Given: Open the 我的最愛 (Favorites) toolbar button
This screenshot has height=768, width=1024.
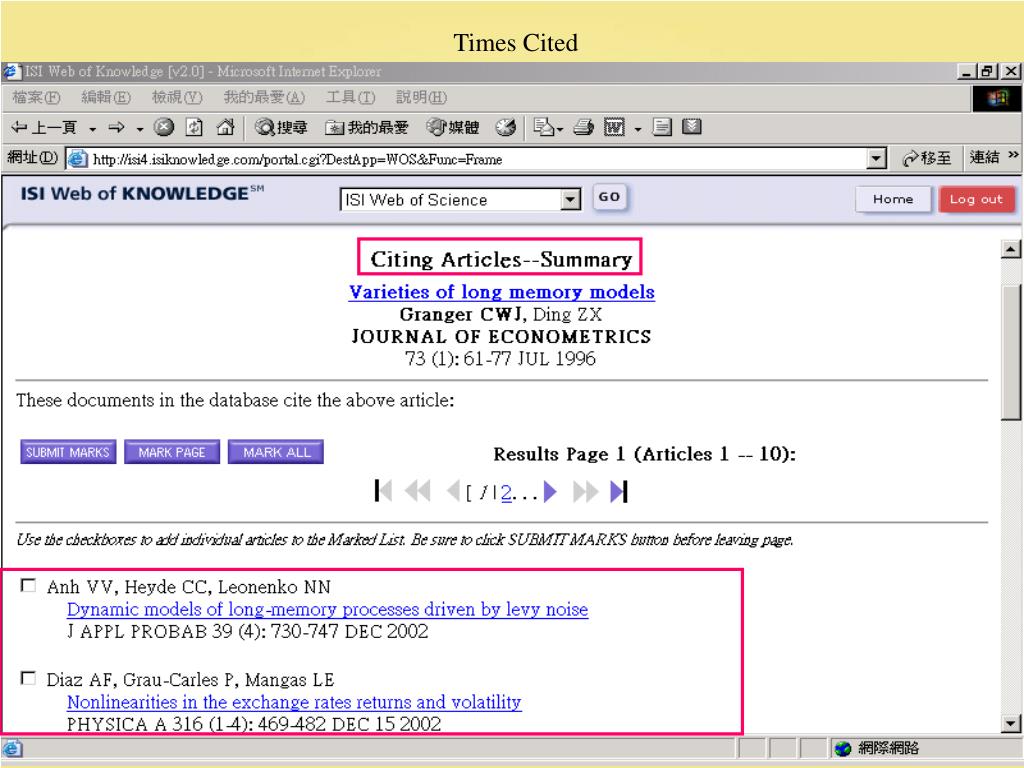Looking at the screenshot, I should click(x=367, y=127).
